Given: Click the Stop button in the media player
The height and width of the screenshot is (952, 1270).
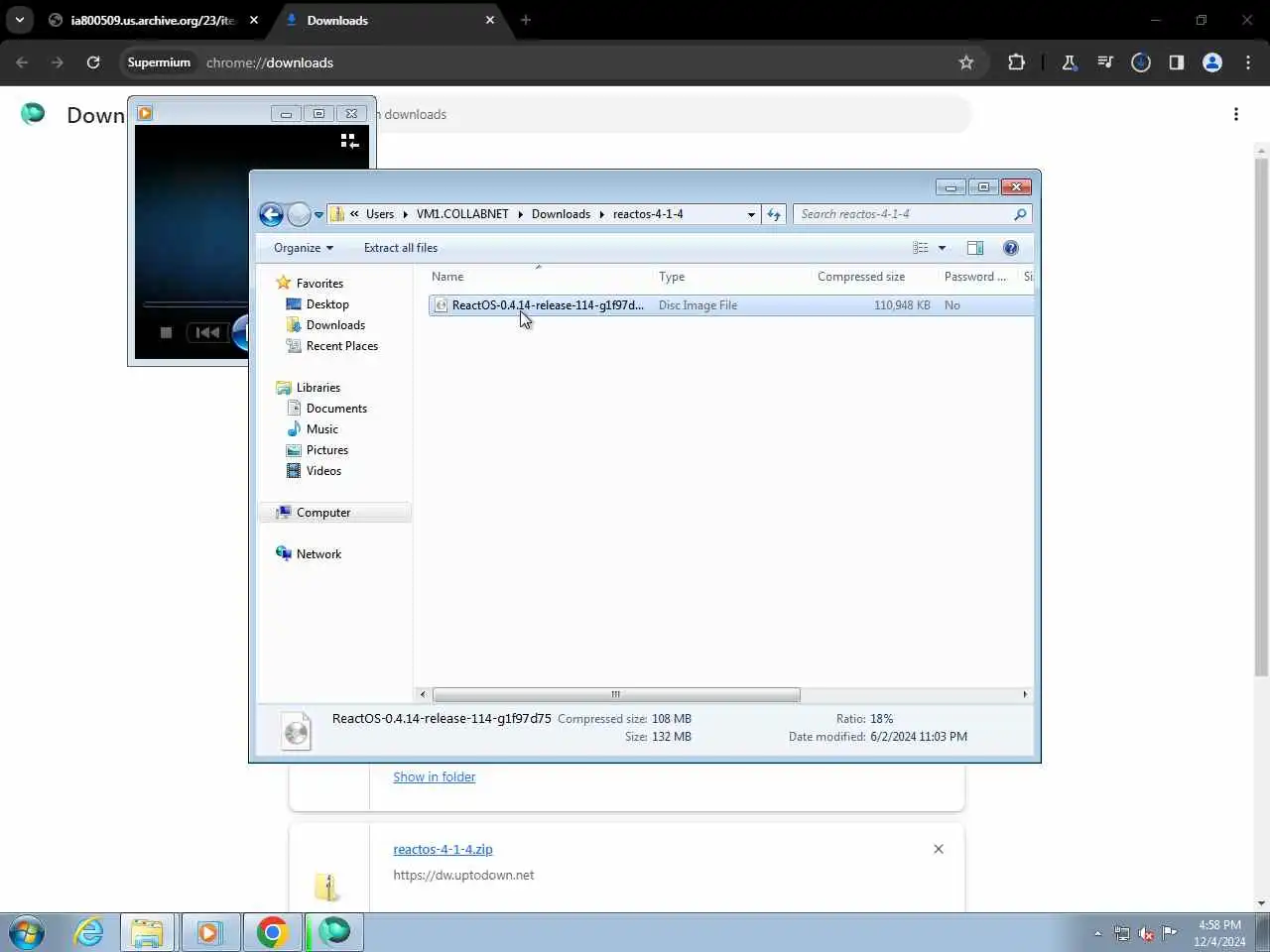Looking at the screenshot, I should 166,332.
